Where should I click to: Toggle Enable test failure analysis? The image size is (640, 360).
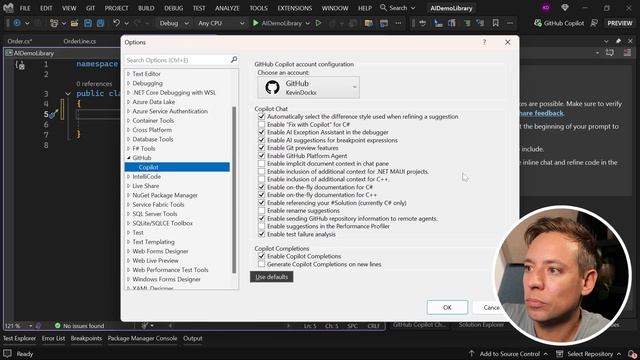[262, 234]
